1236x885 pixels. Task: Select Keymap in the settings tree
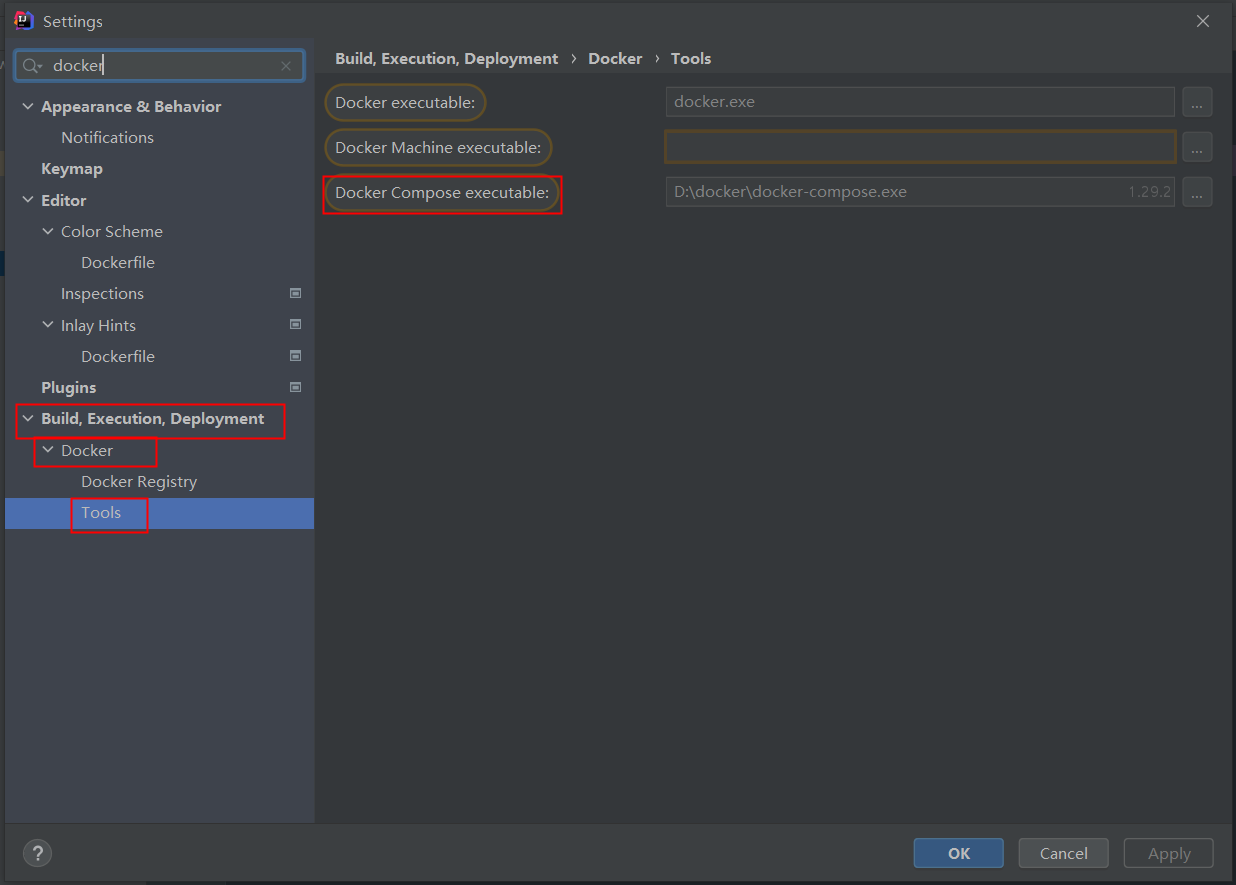coord(71,168)
